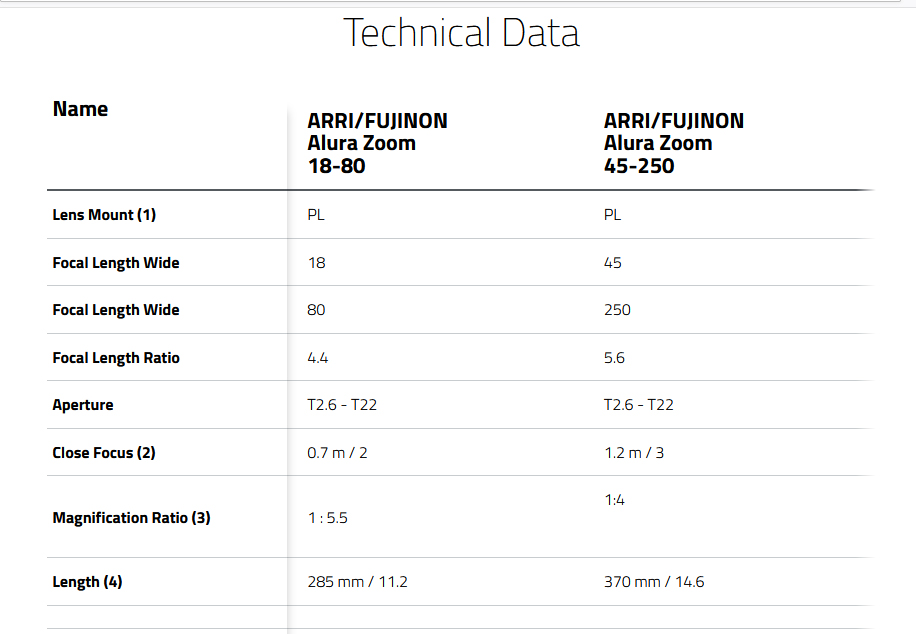Click the Close Focus (2) label

[104, 453]
